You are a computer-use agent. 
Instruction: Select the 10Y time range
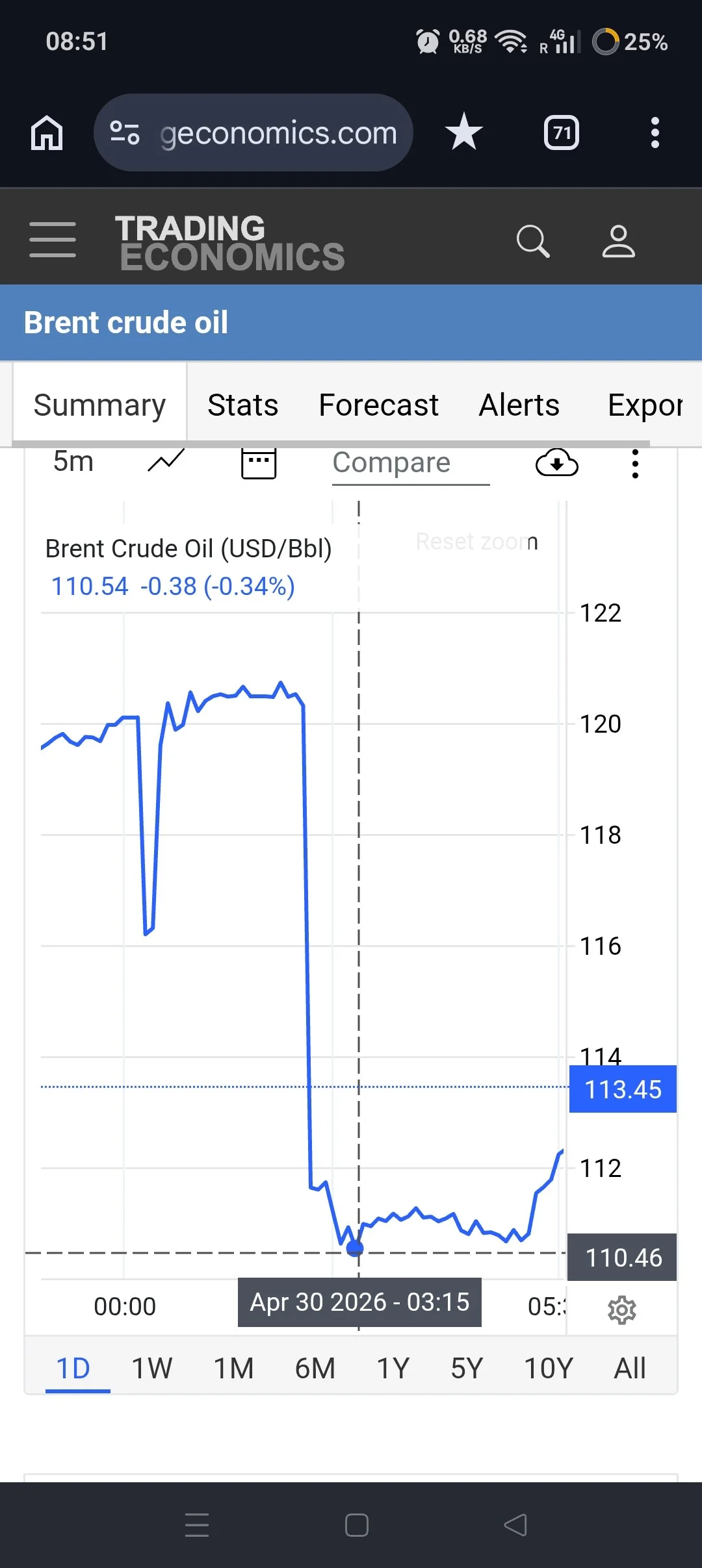click(549, 1368)
